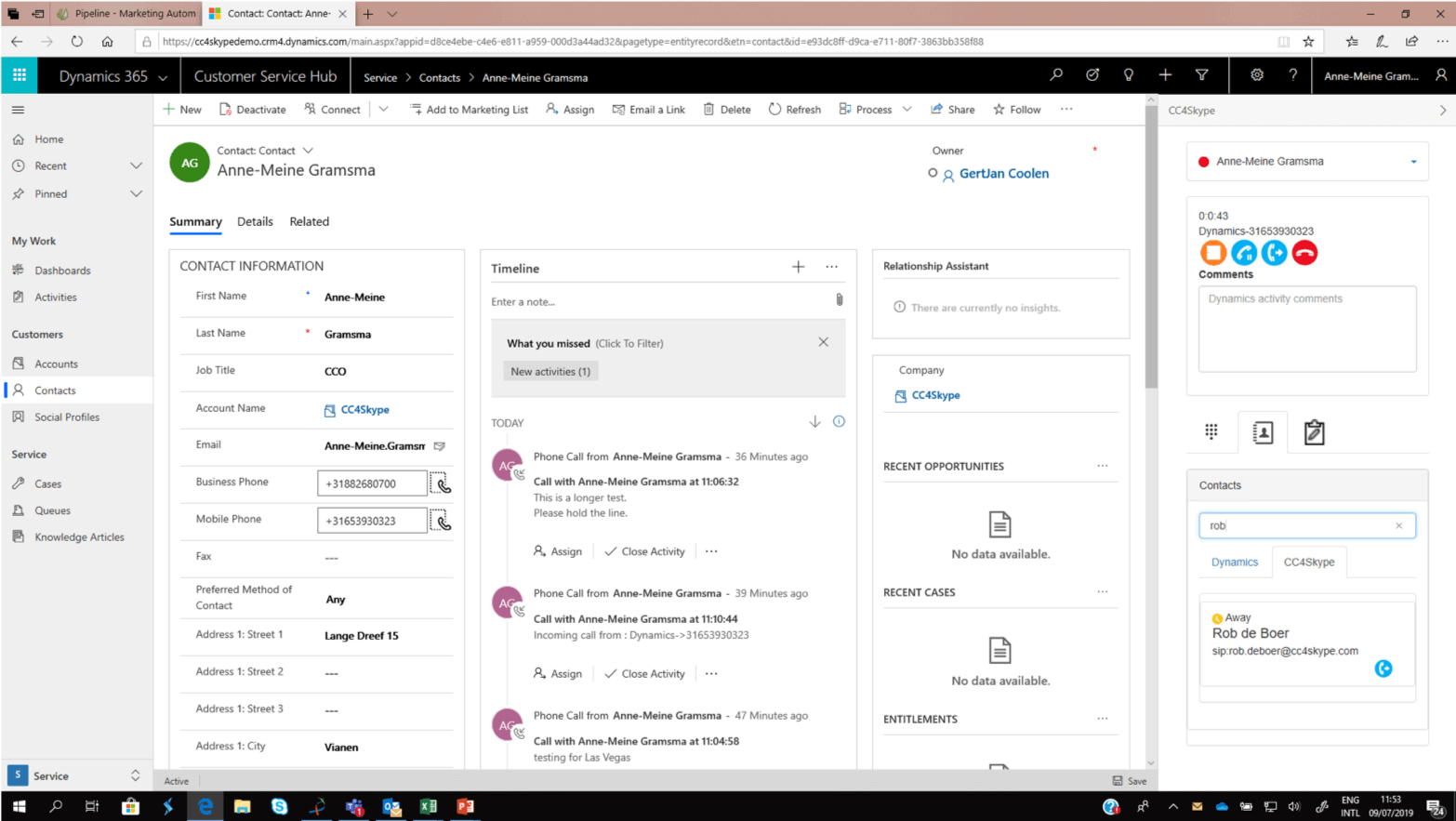Open Knowledge Articles in the sidebar
Image resolution: width=1456 pixels, height=821 pixels.
tap(79, 536)
